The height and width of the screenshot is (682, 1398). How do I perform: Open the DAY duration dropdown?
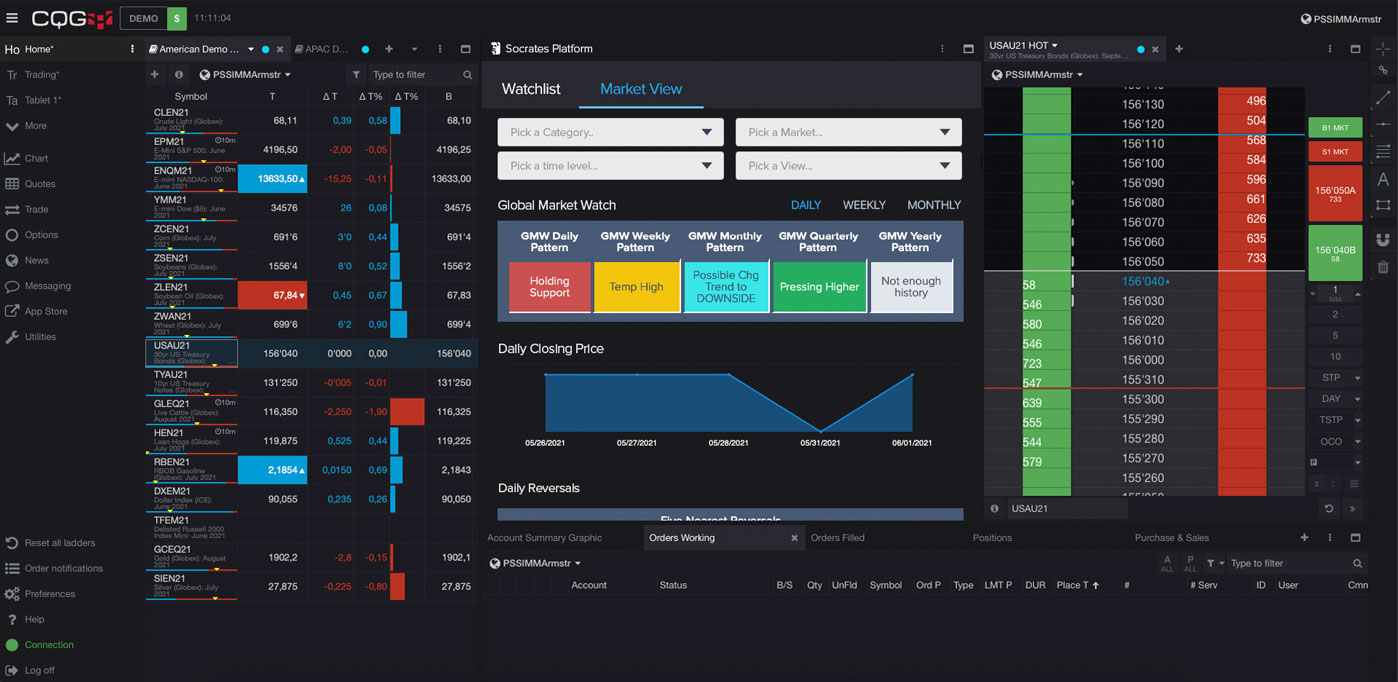1335,399
